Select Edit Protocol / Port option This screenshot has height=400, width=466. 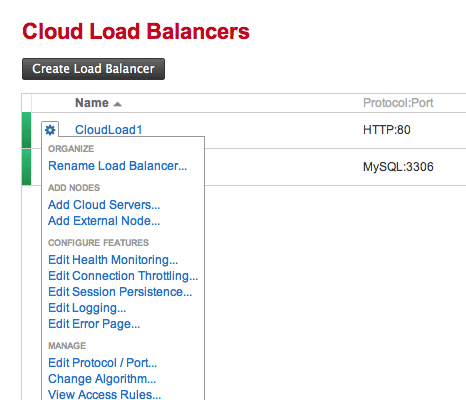103,363
